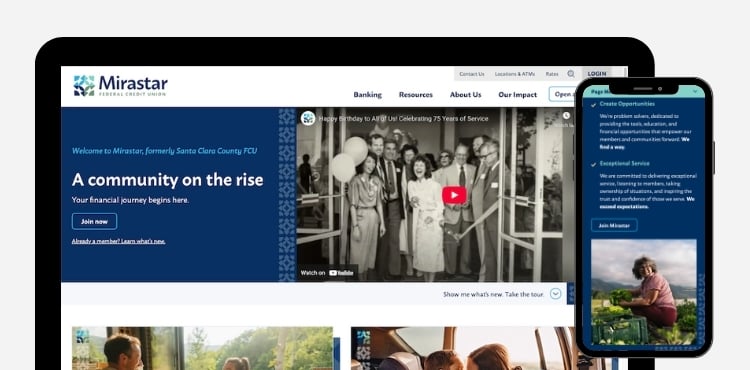Tap Create Opportunities heading on phone
The height and width of the screenshot is (370, 750).
(627, 104)
